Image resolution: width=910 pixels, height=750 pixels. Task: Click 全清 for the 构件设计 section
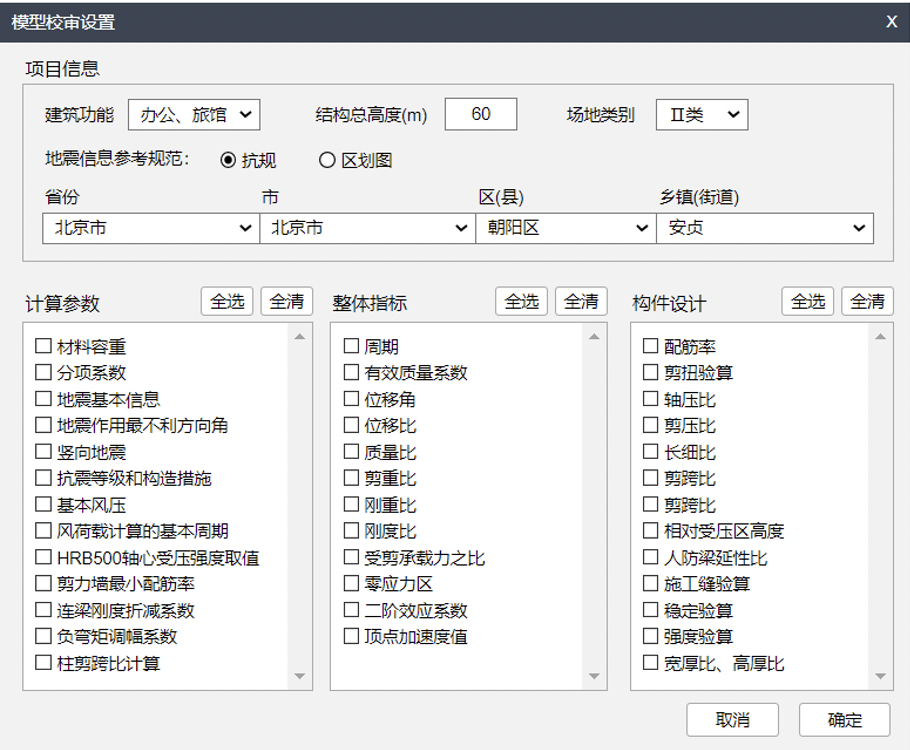coord(869,300)
